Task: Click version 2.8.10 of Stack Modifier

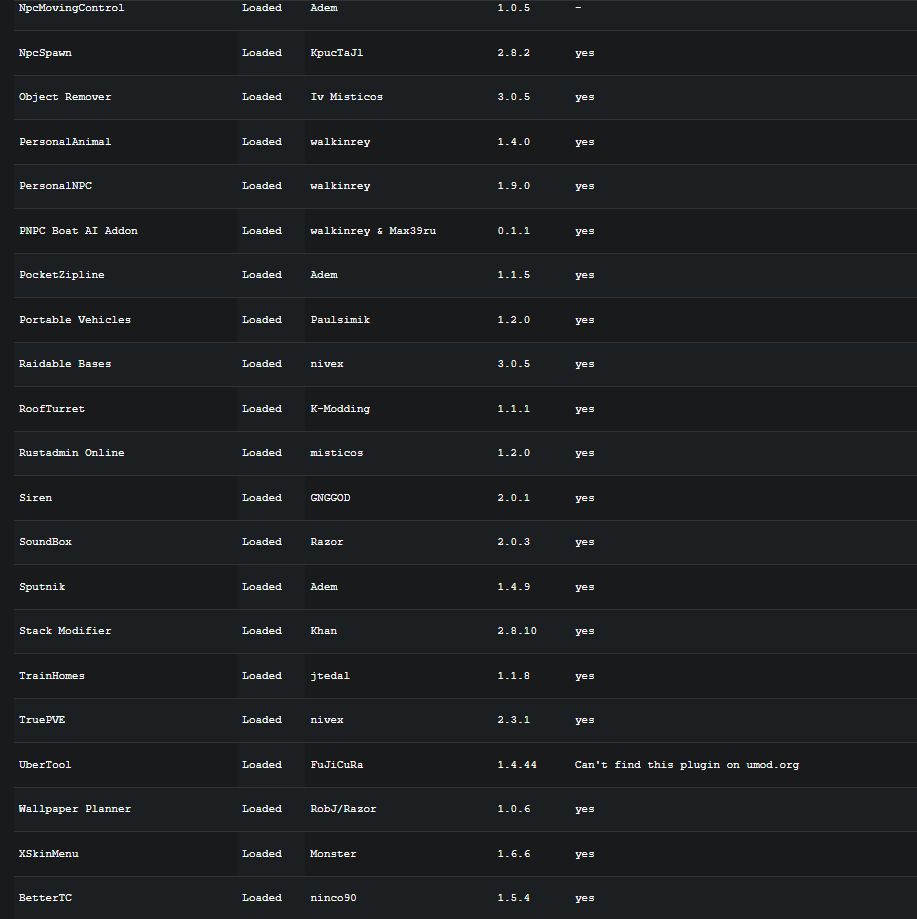Action: pyautogui.click(x=517, y=631)
